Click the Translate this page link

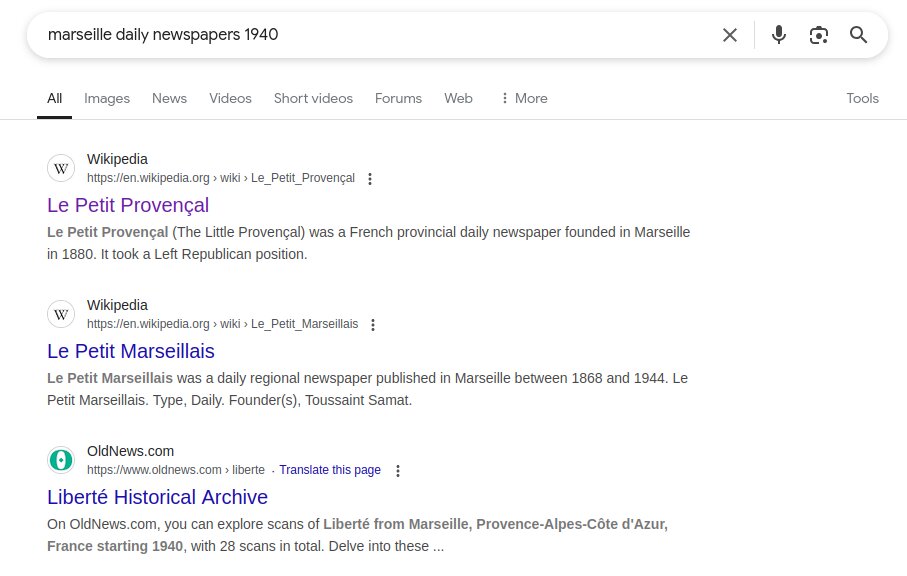point(330,470)
